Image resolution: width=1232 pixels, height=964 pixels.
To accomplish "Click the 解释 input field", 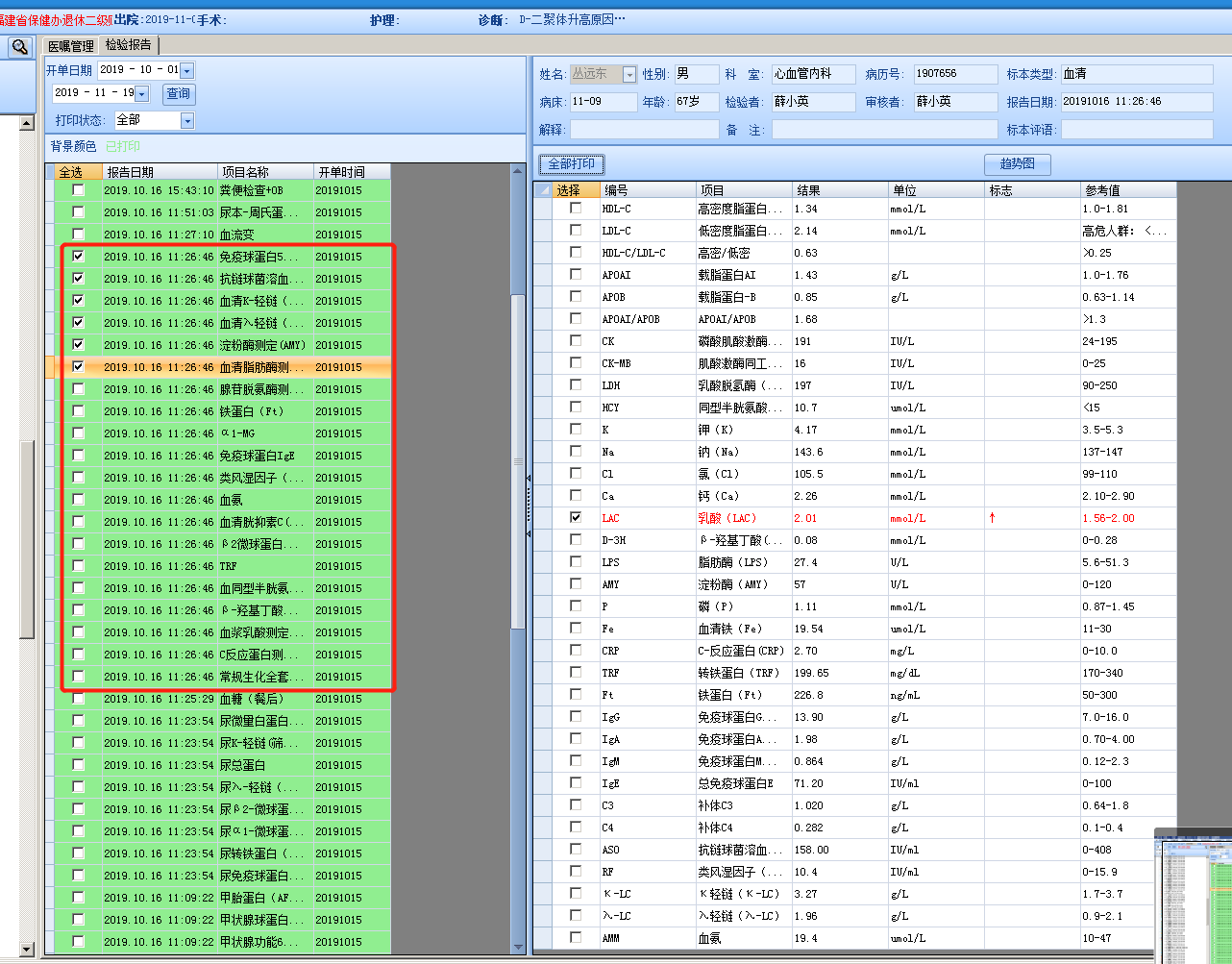I will 644,130.
